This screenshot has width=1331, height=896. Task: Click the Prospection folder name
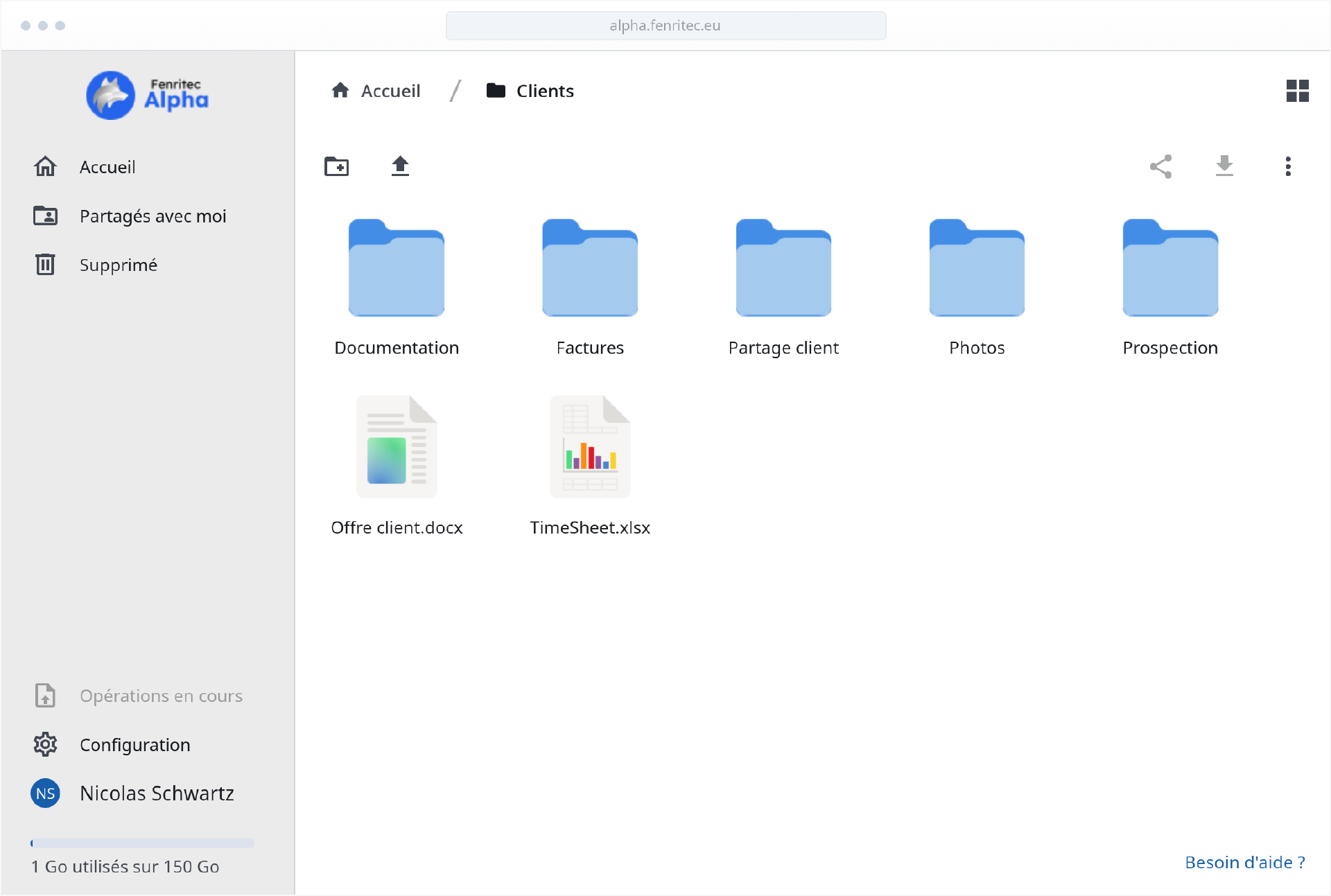1170,348
